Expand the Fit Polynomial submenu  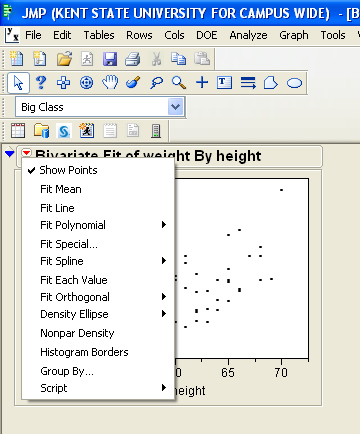(98, 225)
